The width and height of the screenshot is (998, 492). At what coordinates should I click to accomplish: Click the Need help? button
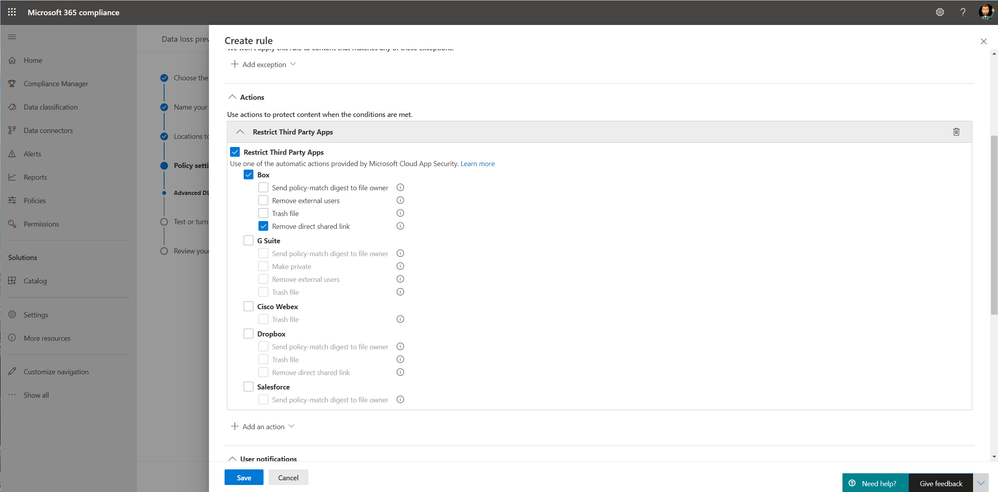pos(875,483)
